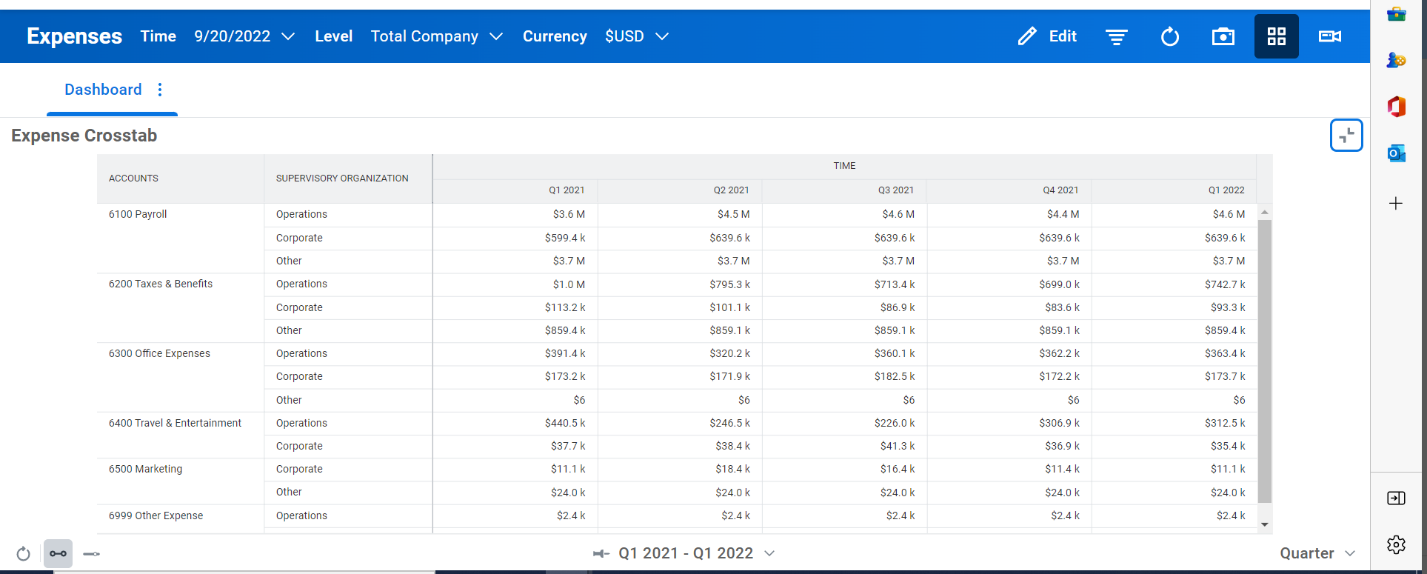
Task: Click the Edit pencil button
Action: click(x=1047, y=36)
